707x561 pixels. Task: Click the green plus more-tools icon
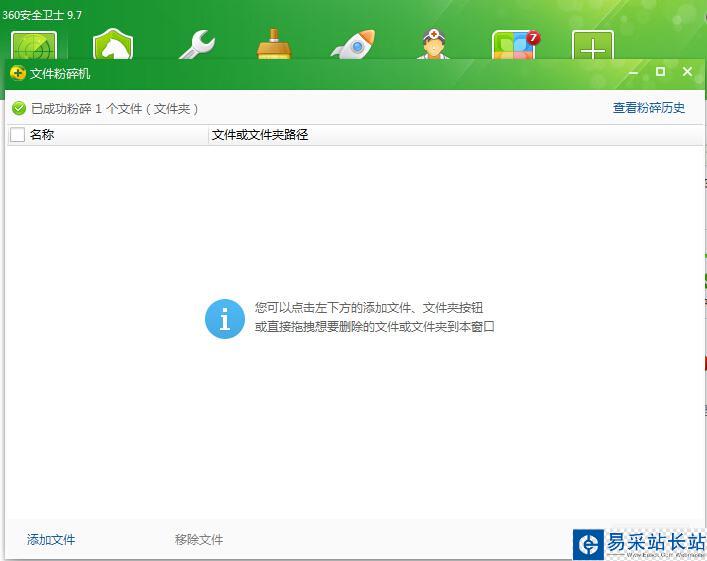(x=592, y=45)
